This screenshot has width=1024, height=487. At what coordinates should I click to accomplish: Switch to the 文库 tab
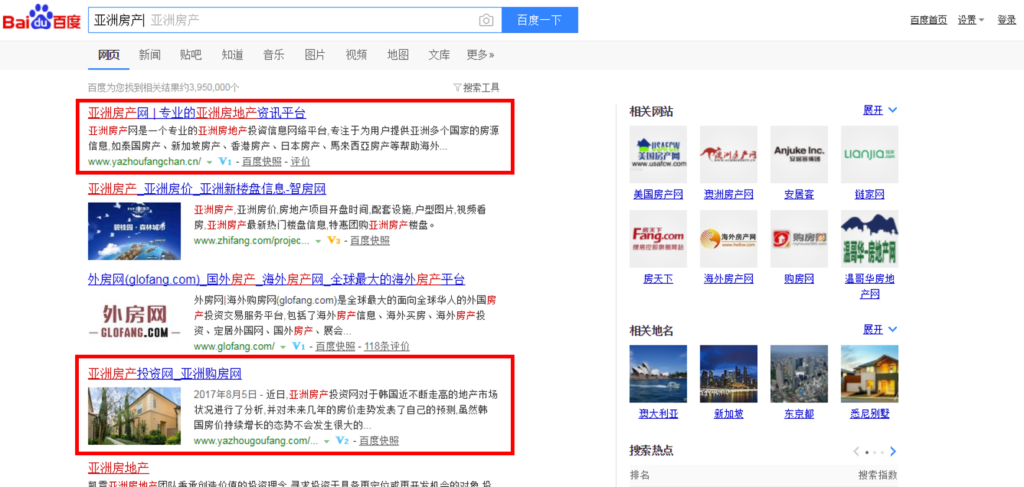(439, 55)
